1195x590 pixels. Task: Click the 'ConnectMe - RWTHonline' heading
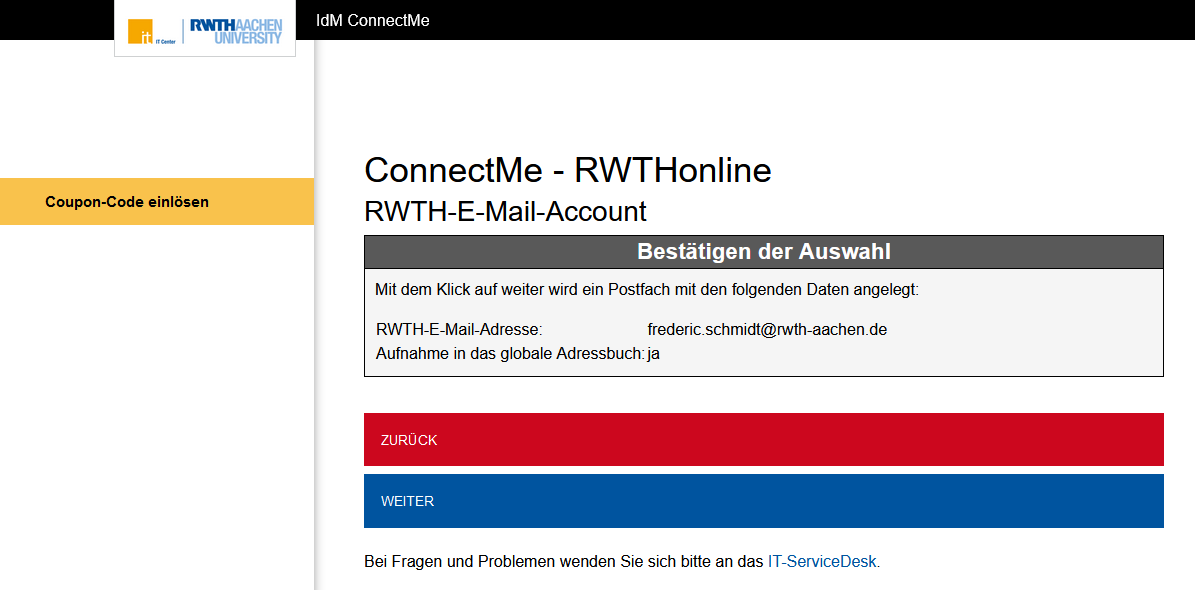568,170
